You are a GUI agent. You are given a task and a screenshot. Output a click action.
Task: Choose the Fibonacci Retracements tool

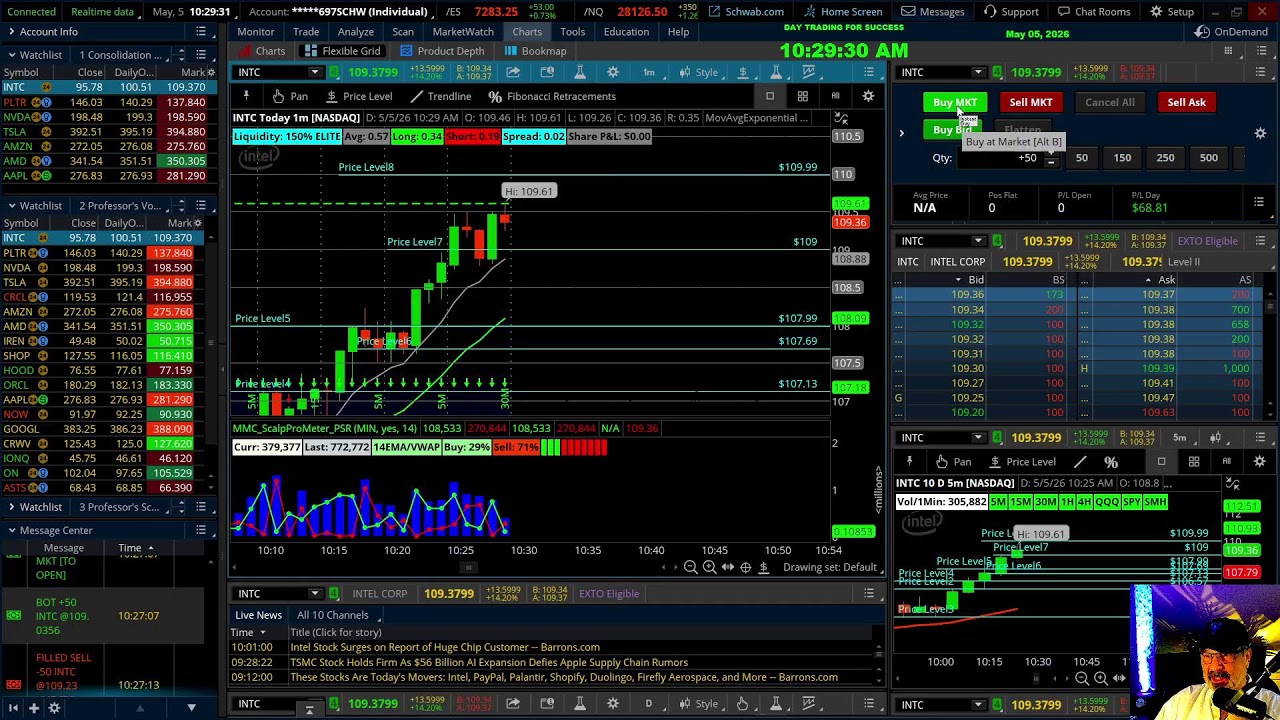coord(552,96)
